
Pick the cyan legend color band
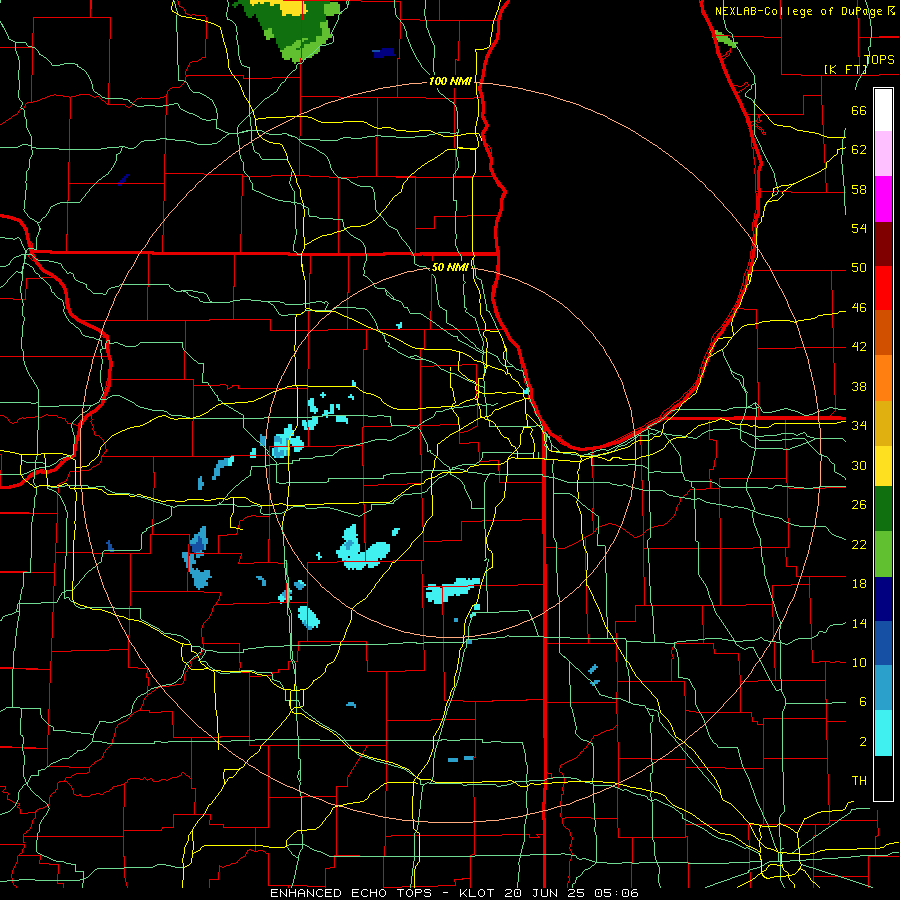pos(883,733)
